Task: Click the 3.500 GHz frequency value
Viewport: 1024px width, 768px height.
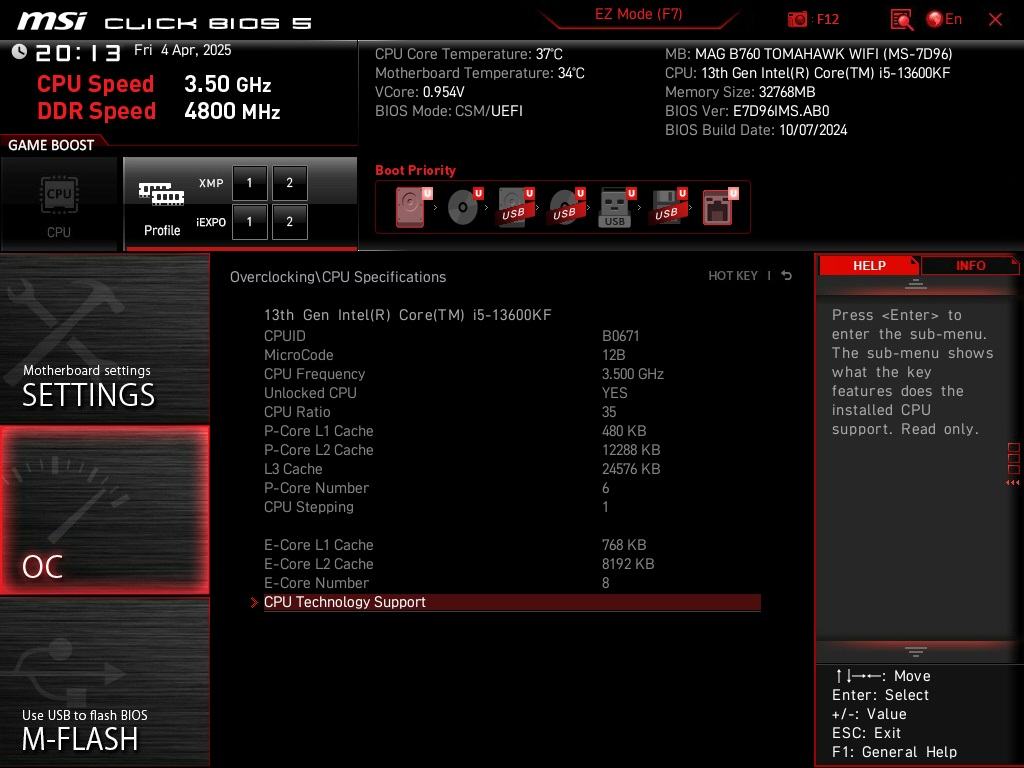Action: pyautogui.click(x=632, y=374)
